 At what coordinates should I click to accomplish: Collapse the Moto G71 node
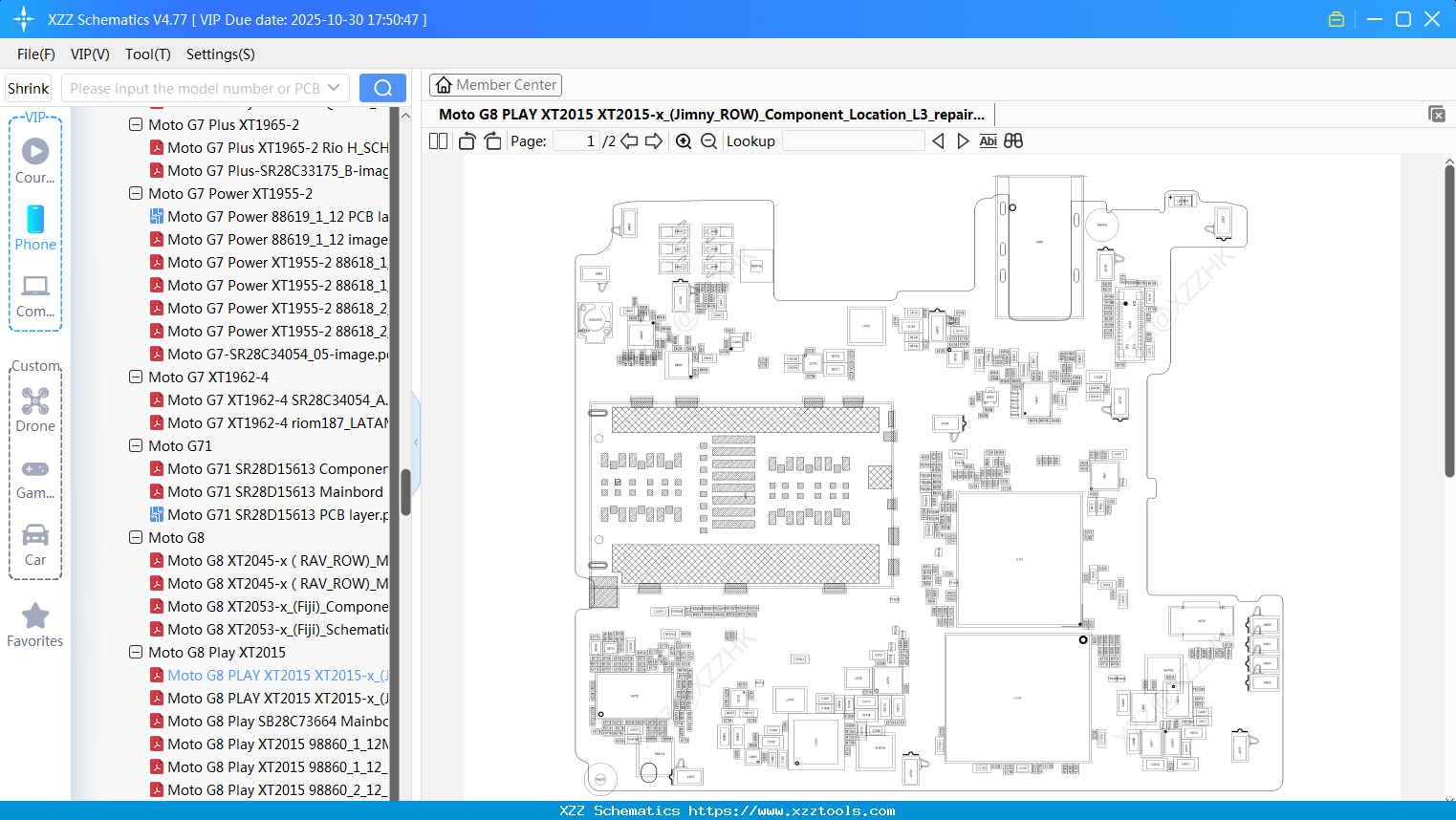pyautogui.click(x=136, y=446)
